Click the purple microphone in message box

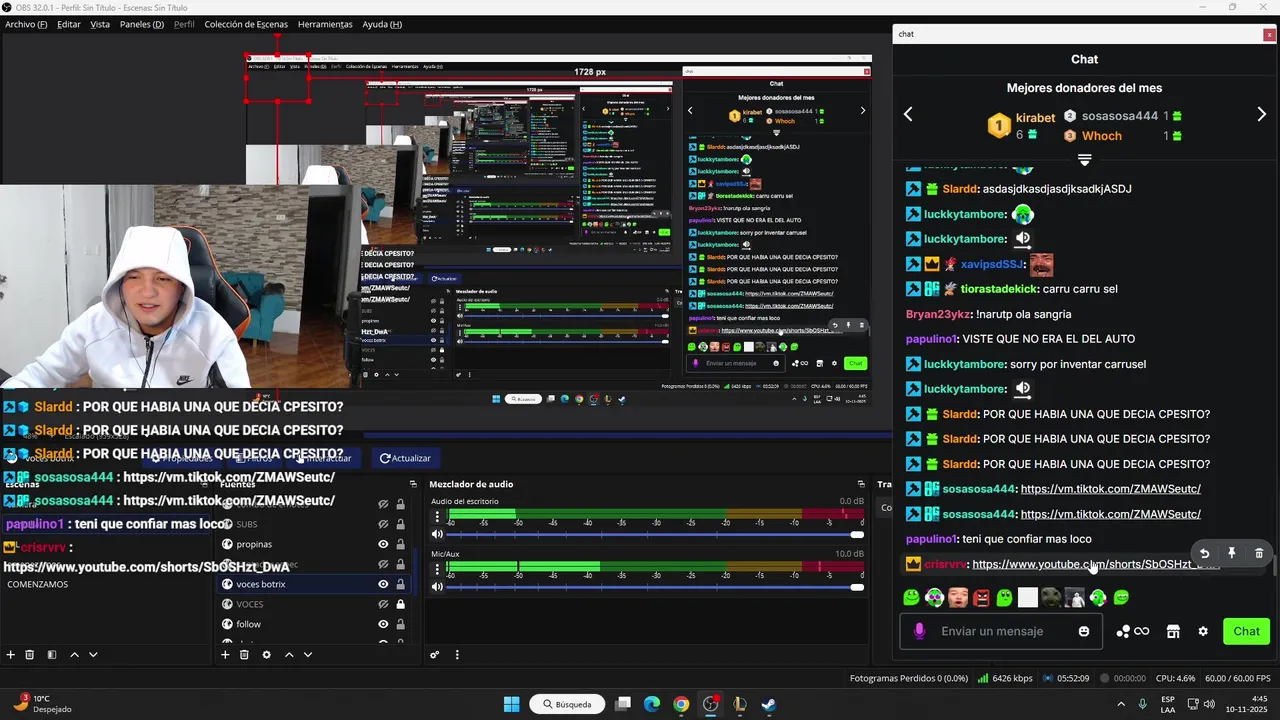point(920,631)
